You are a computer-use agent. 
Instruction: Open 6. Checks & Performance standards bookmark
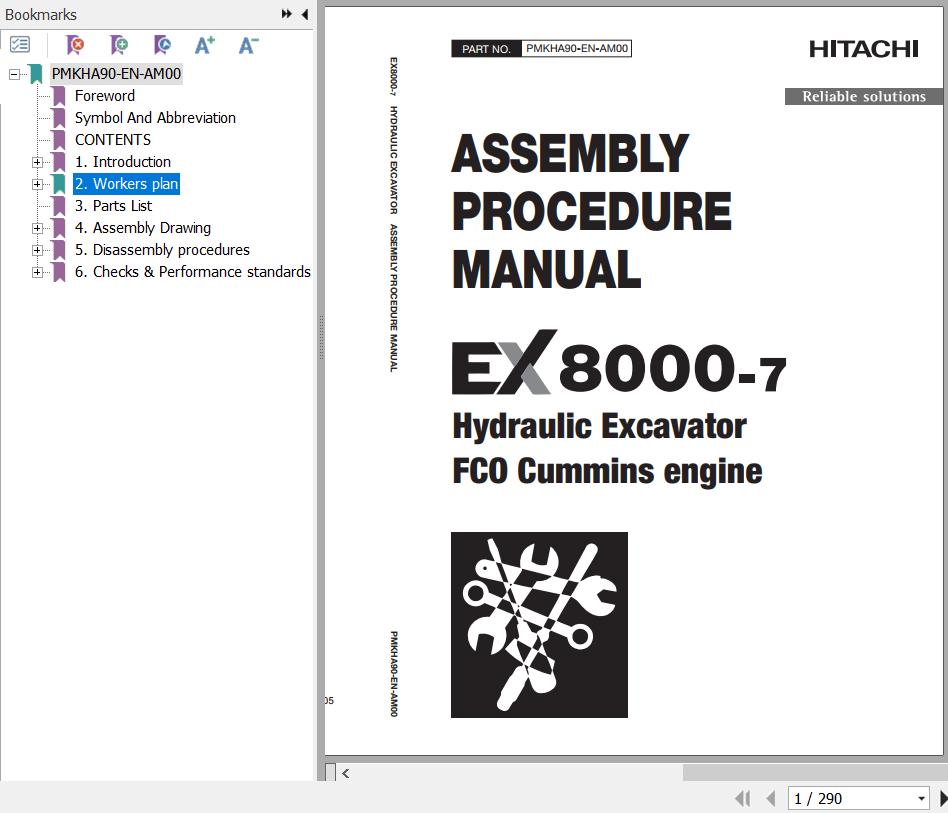tap(192, 272)
